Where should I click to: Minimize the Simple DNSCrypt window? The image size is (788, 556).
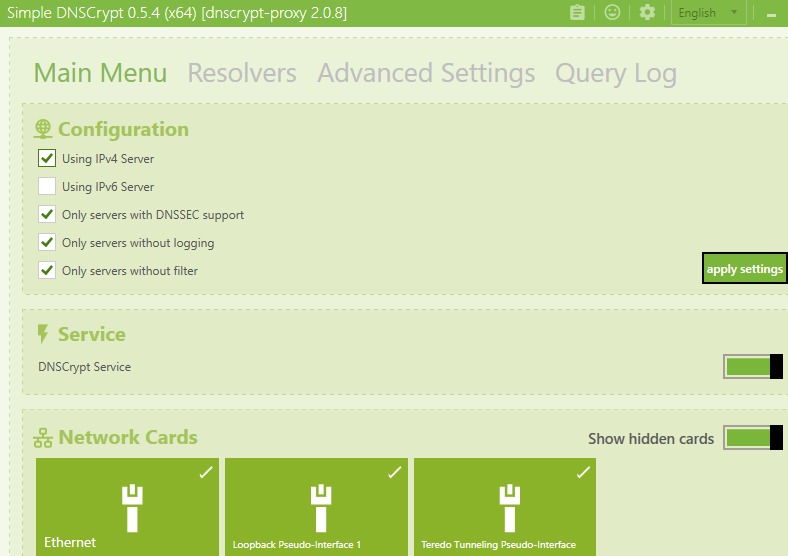(771, 15)
